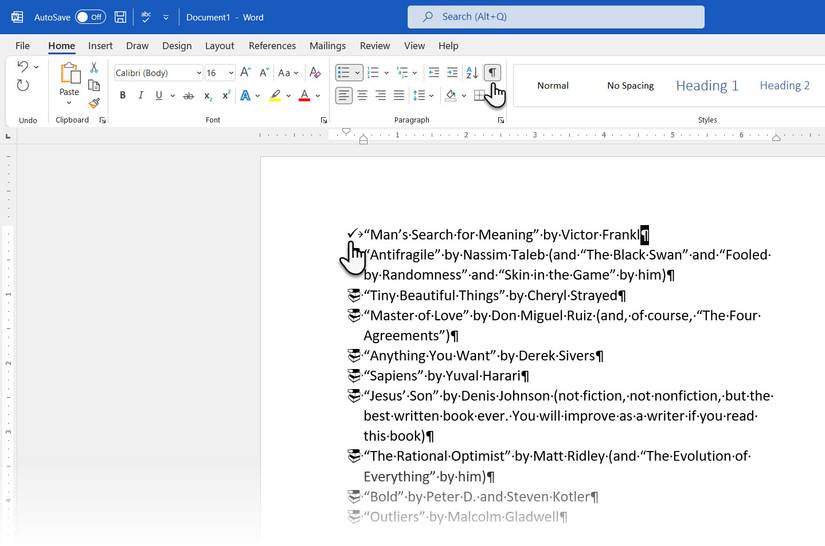
Task: Toggle Bold formatting
Action: [x=123, y=96]
